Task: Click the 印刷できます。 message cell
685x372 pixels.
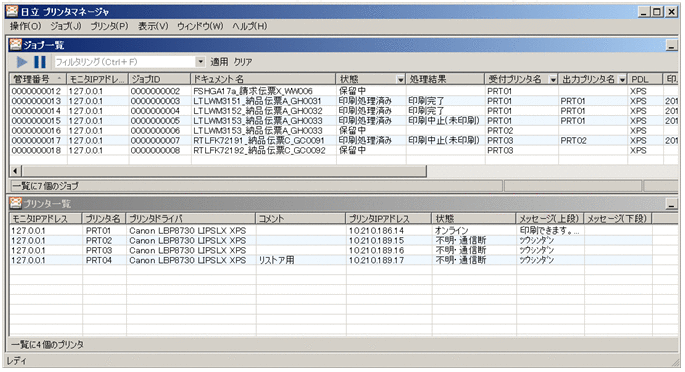Action: 550,231
